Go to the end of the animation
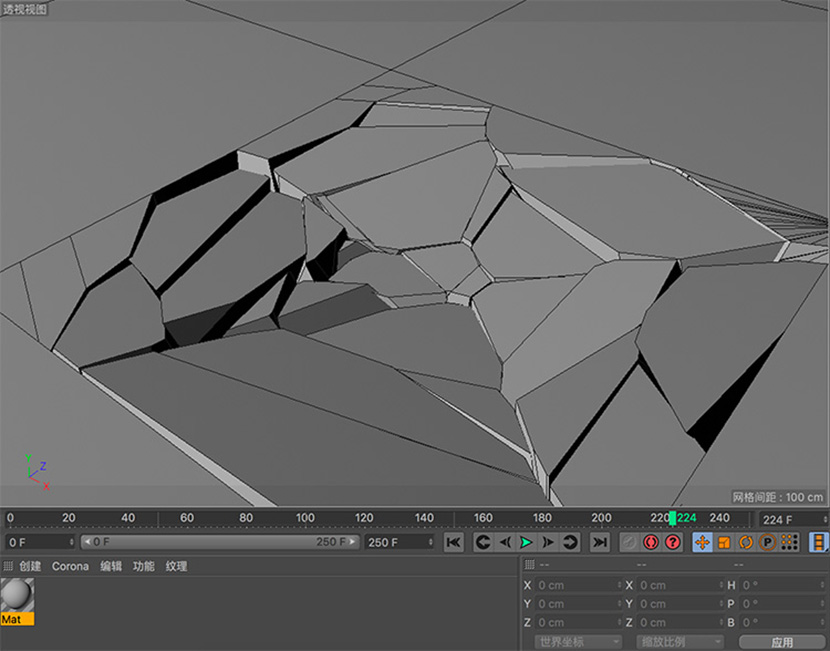Screen dimensions: 830x651 (600, 542)
